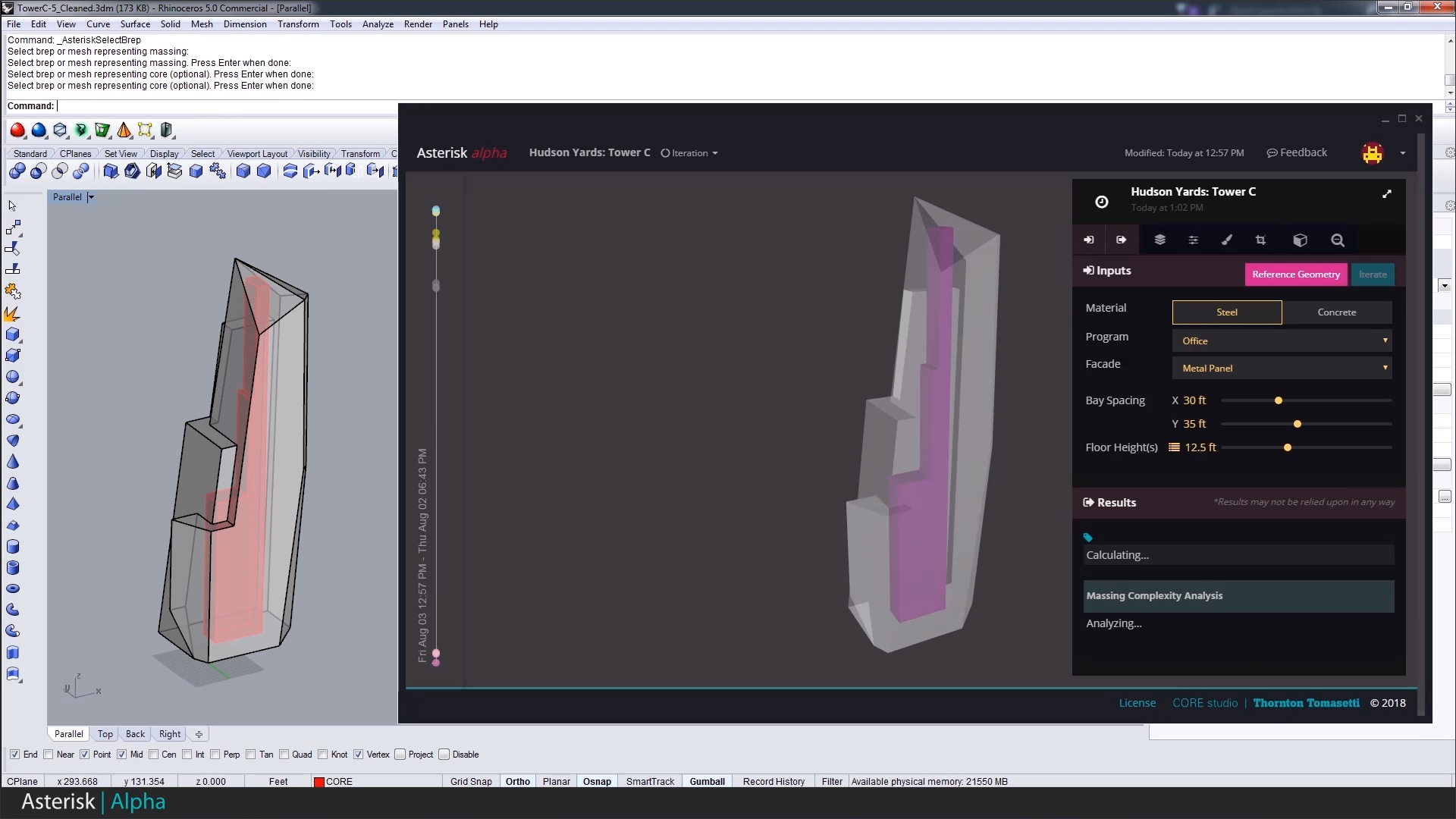Open the CORE layer selector in status bar
Screen dimensions: 1456x819
coord(375,782)
